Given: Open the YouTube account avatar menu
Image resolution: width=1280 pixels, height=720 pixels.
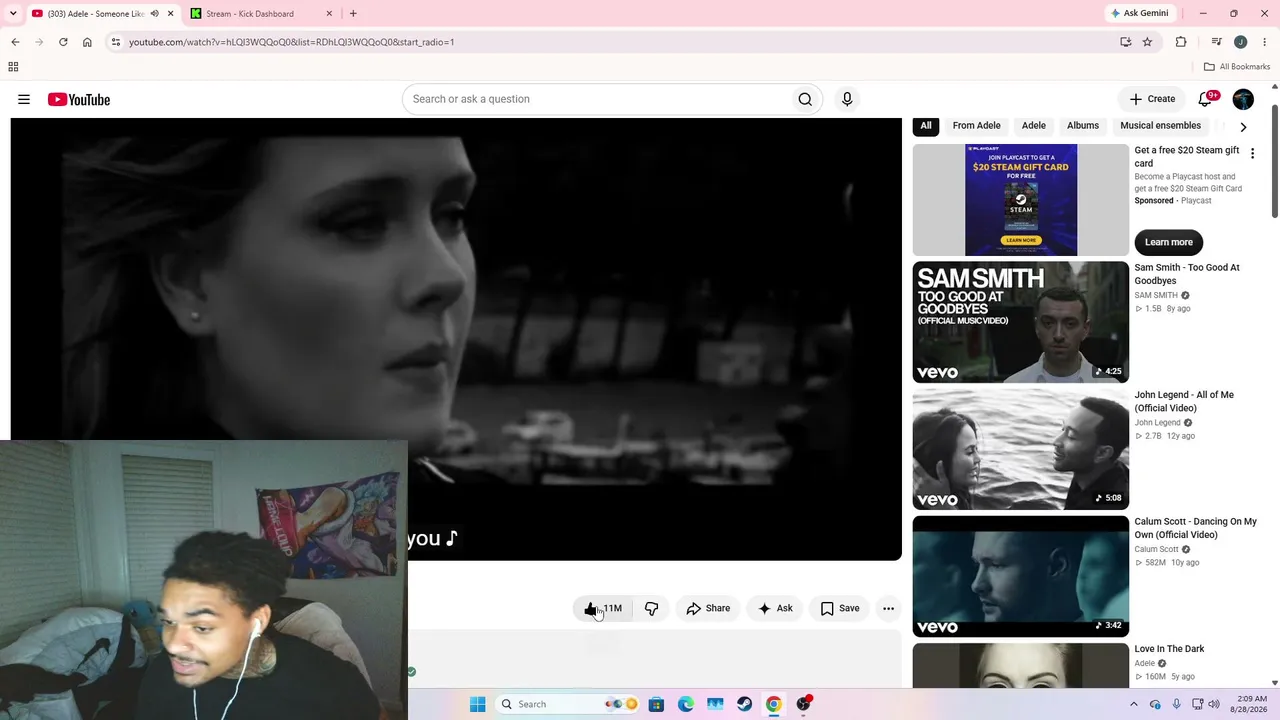Looking at the screenshot, I should 1243,99.
